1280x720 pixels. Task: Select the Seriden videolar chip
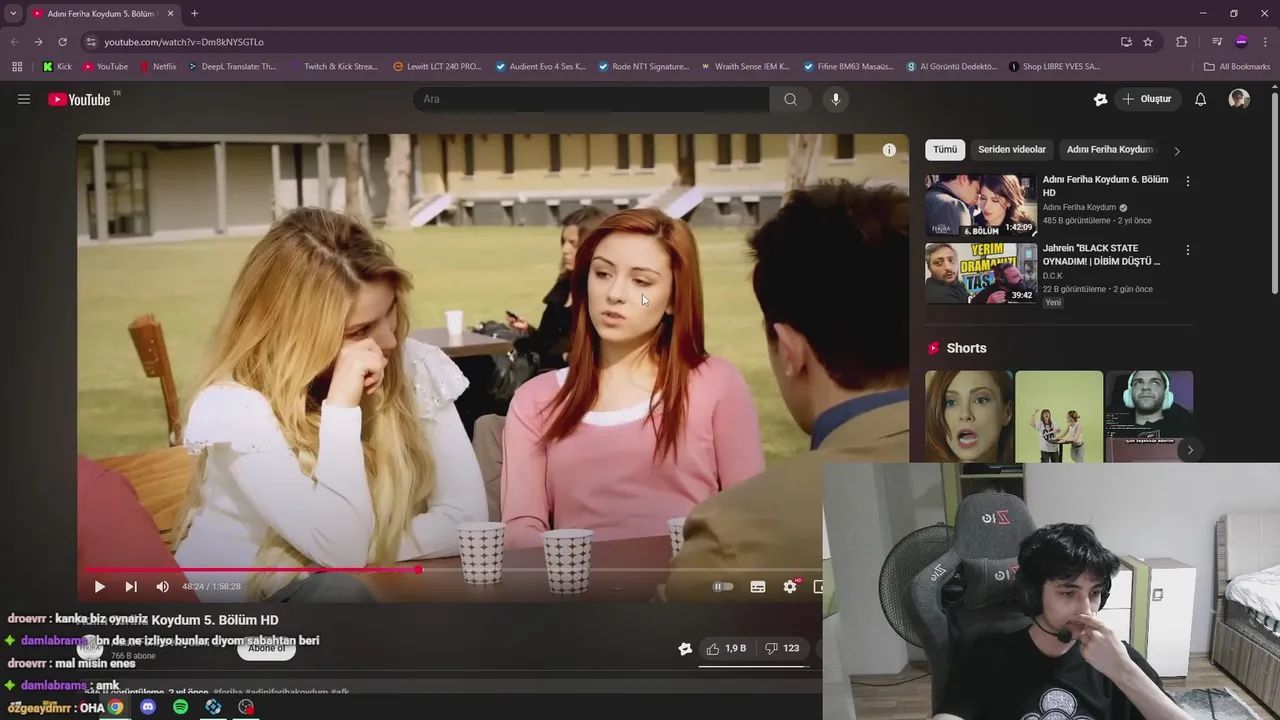1012,150
